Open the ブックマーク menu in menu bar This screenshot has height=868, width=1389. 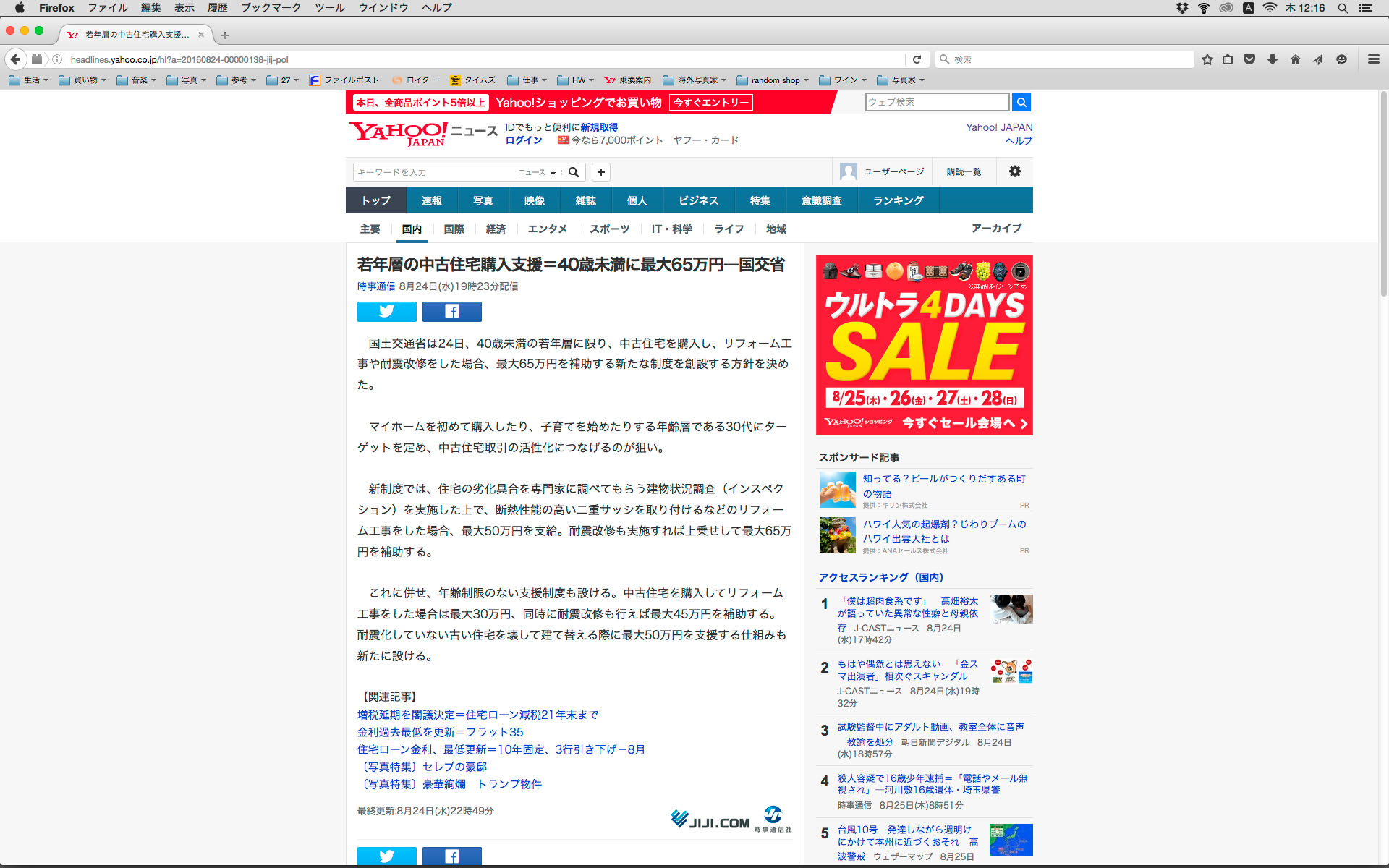(271, 7)
